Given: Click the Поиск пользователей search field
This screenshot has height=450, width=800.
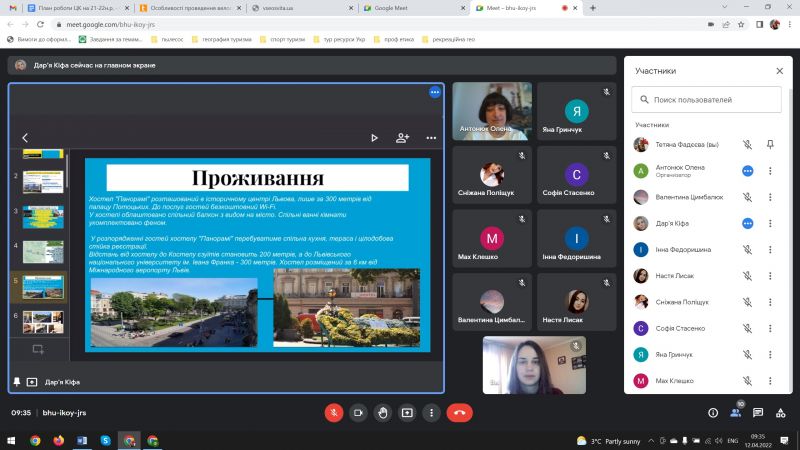Looking at the screenshot, I should tap(706, 99).
